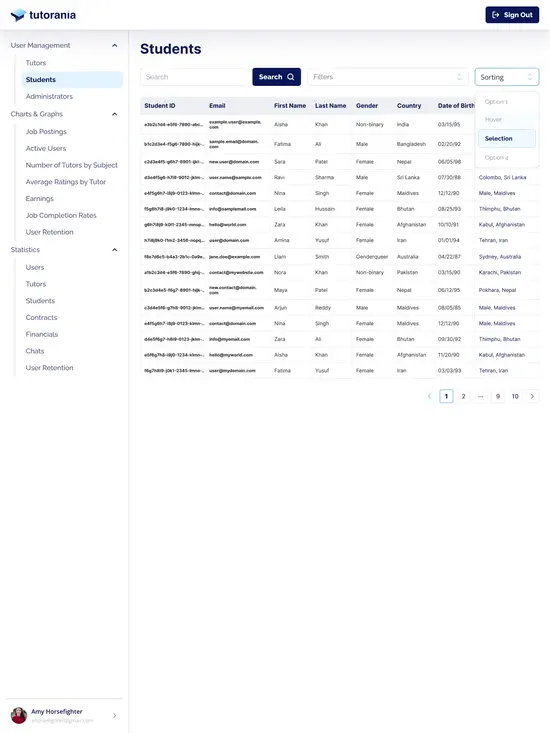Viewport: 550px width, 733px height.
Task: Click the Country column header
Action: coord(409,106)
